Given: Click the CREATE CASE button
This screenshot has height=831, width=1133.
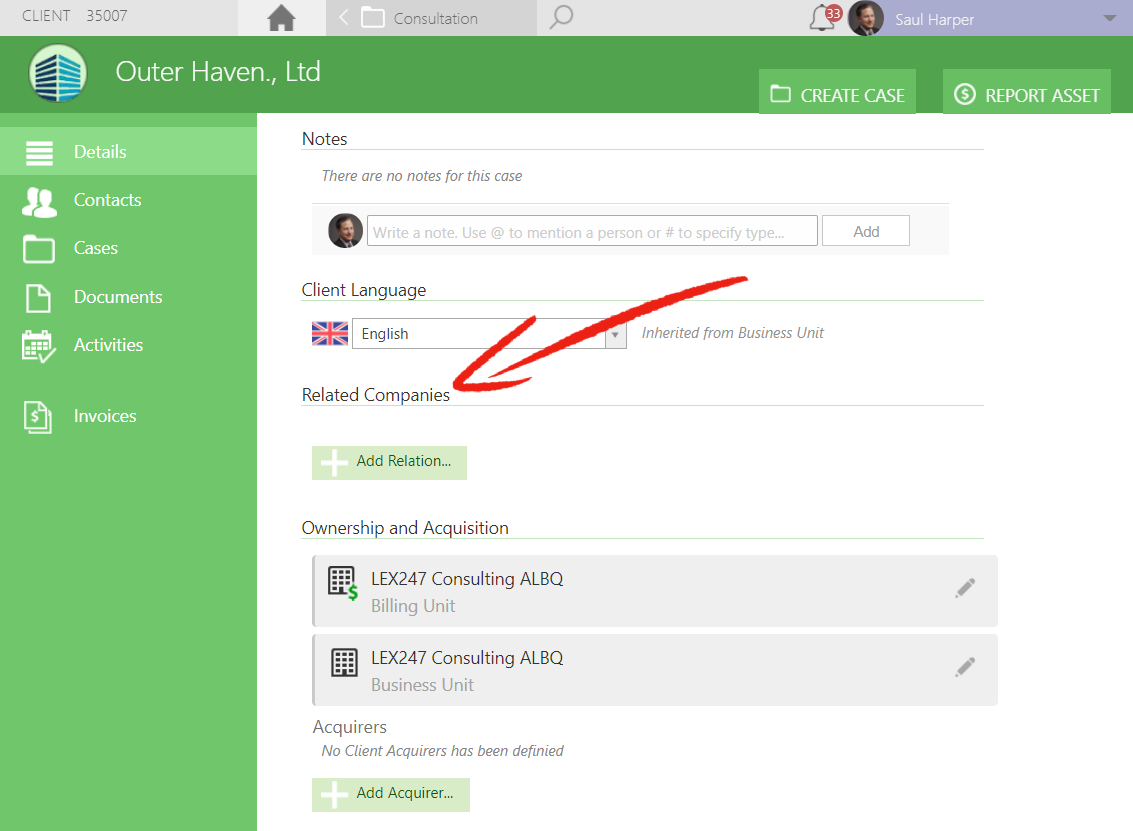Looking at the screenshot, I should pos(837,92).
